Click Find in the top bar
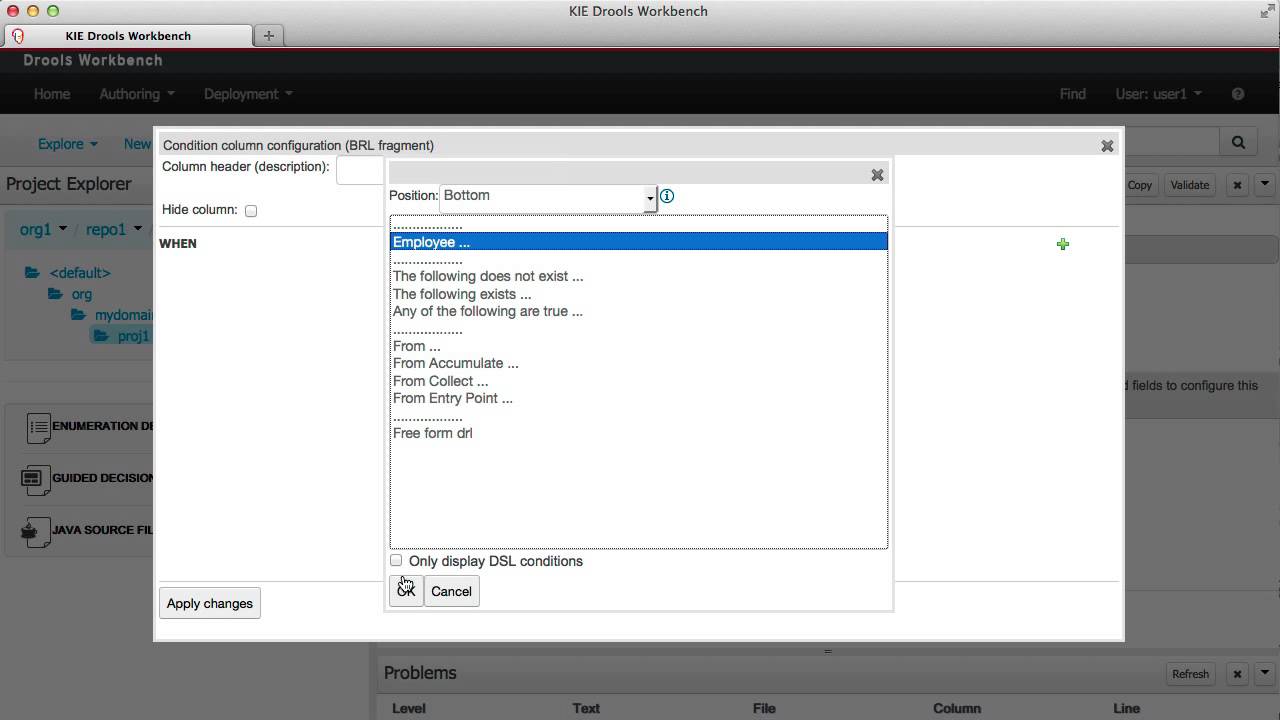1280x720 pixels. click(1073, 94)
